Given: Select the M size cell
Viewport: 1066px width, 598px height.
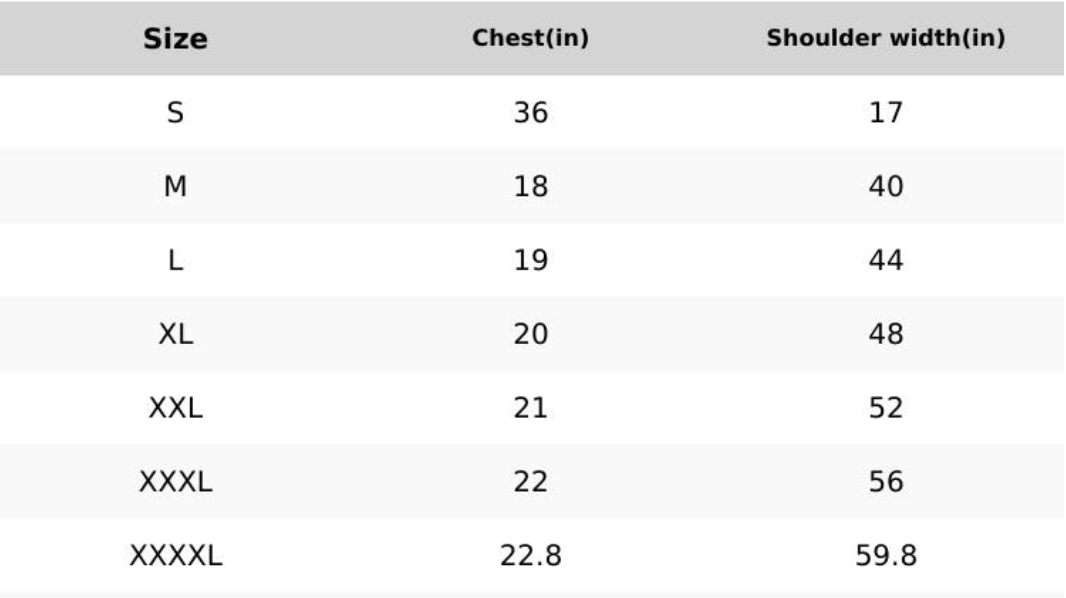Looking at the screenshot, I should coord(175,186).
